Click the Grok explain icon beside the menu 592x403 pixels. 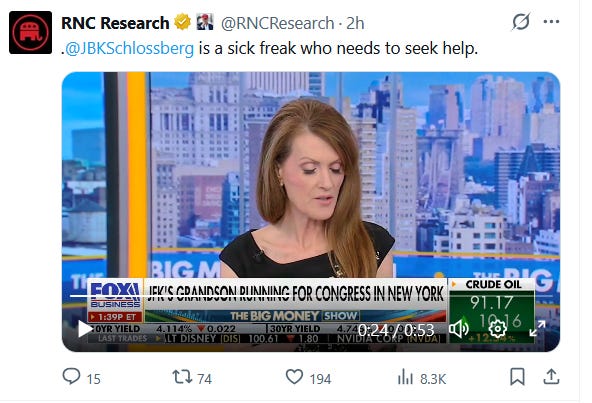521,22
